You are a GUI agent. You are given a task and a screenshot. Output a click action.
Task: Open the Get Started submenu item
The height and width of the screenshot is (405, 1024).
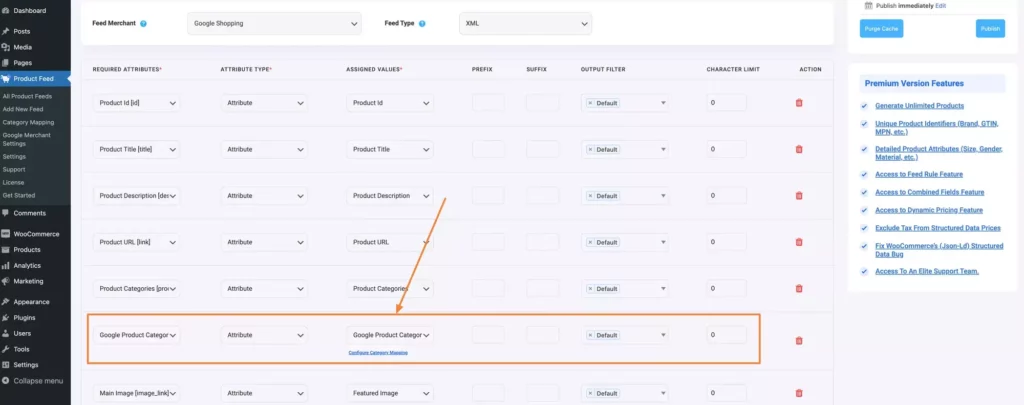(x=19, y=195)
